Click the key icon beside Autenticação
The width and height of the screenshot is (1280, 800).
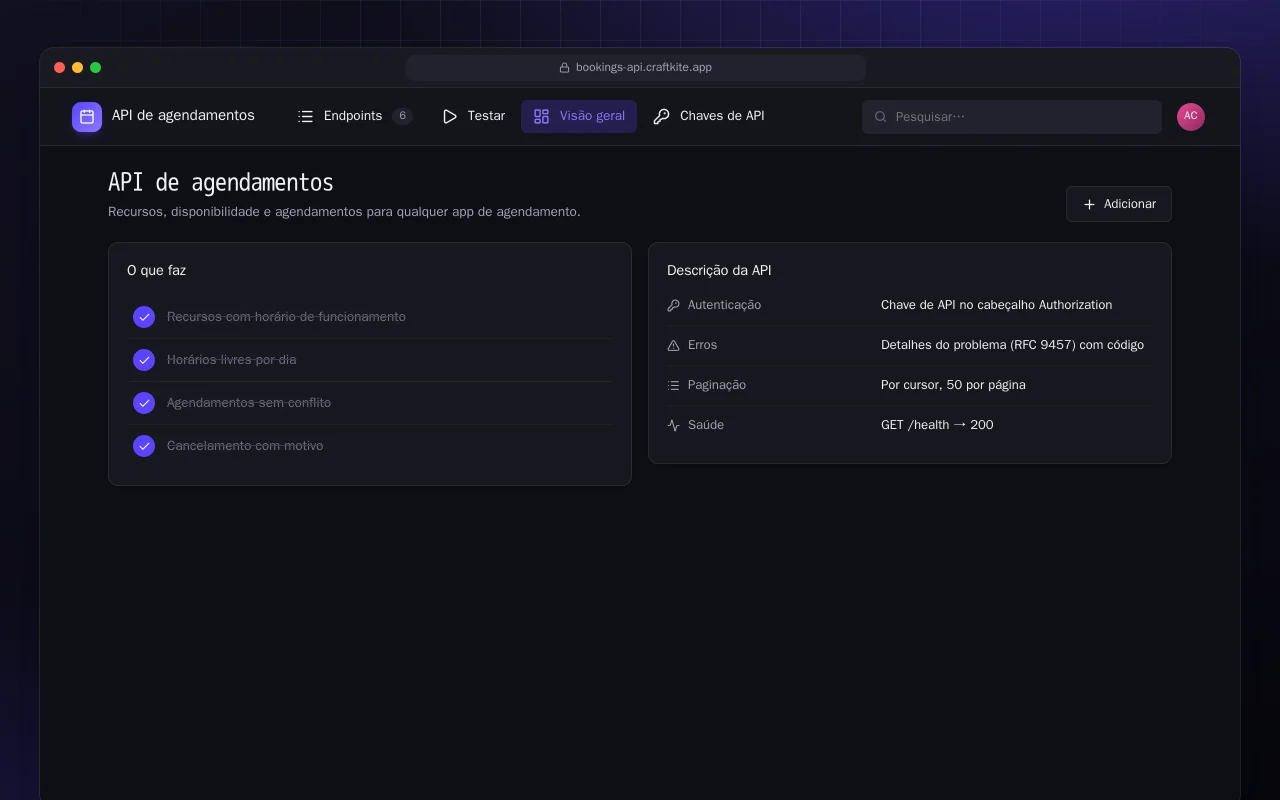point(674,305)
